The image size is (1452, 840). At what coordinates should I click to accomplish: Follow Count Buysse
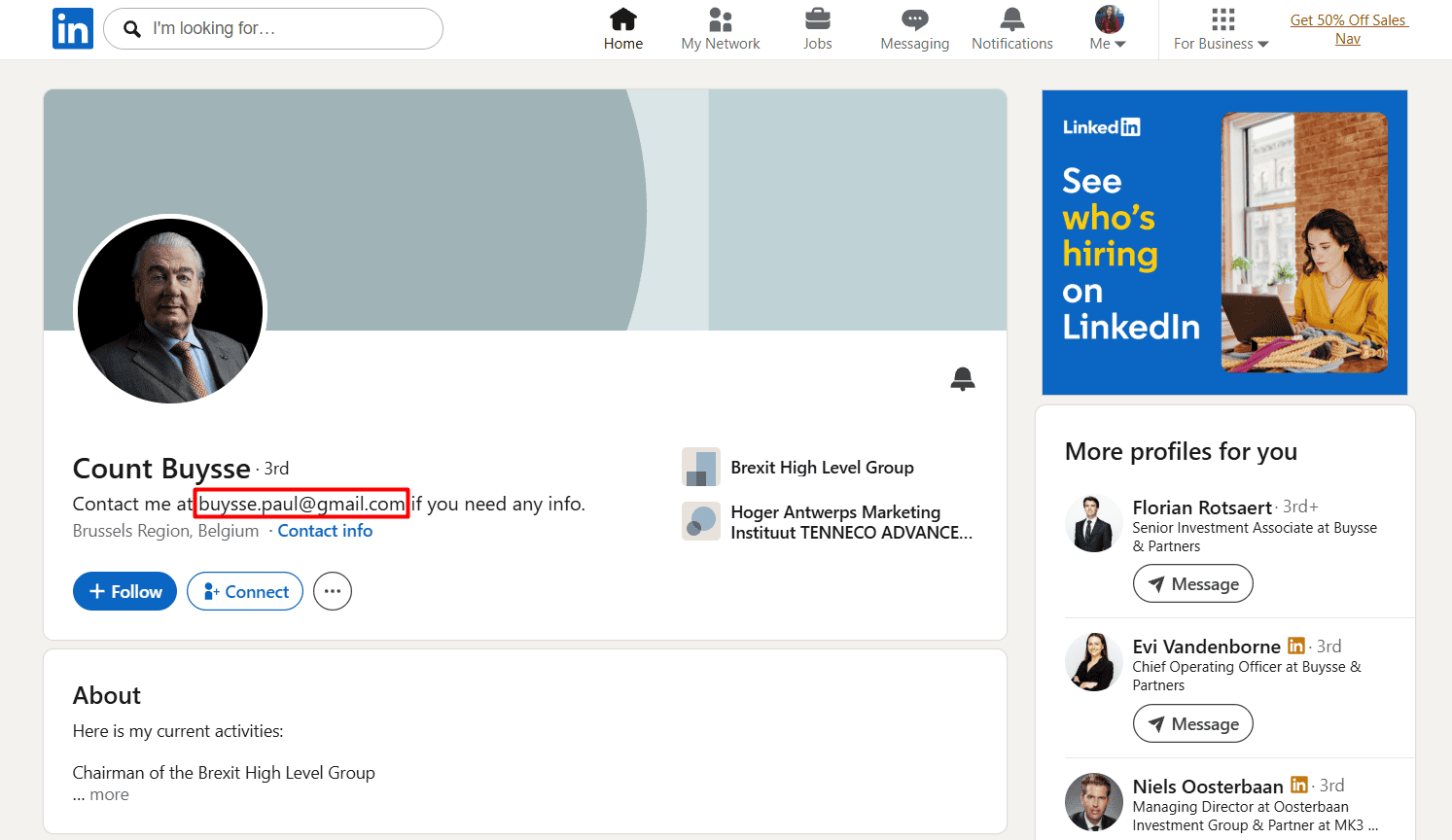click(124, 591)
